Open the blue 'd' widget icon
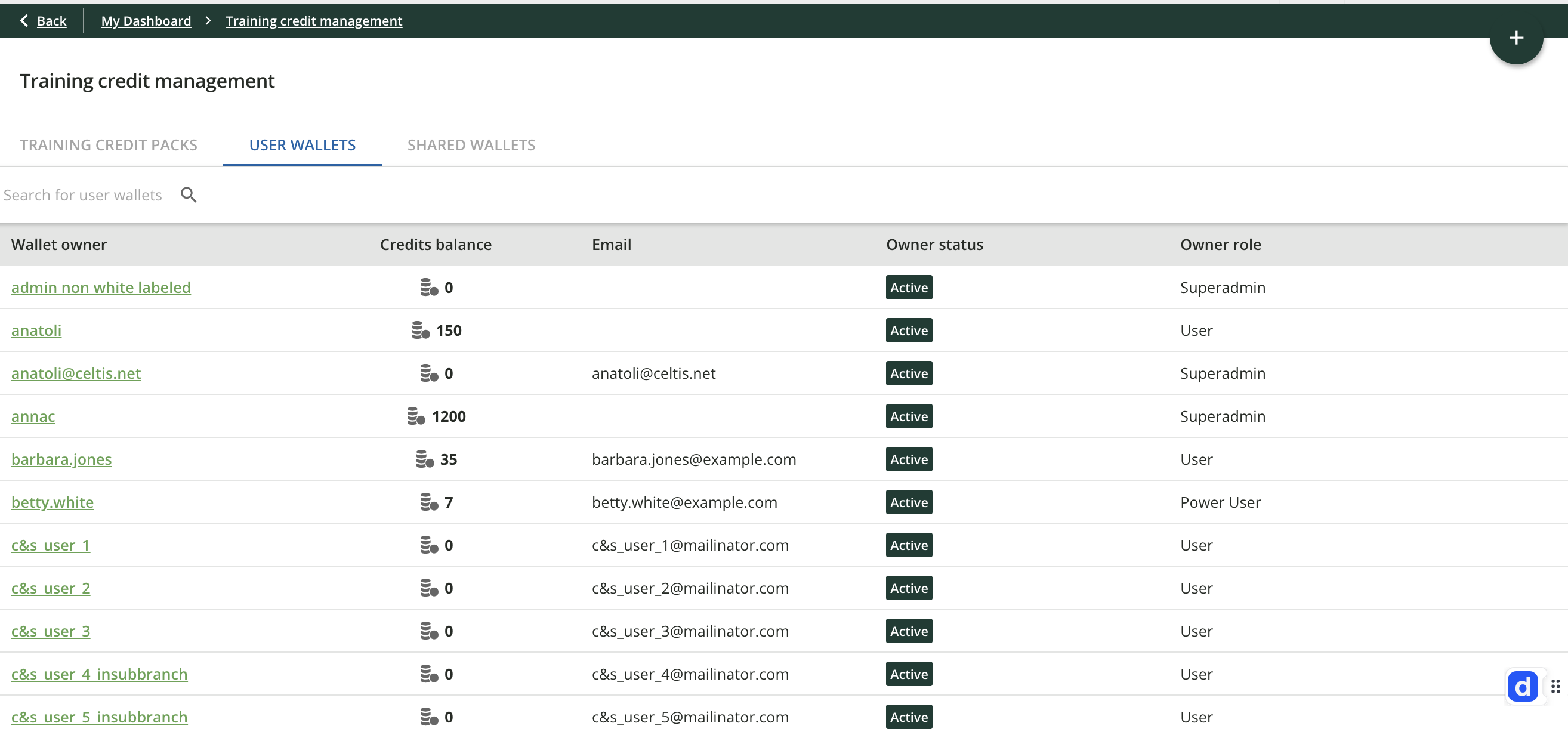Image resolution: width=1568 pixels, height=735 pixels. [x=1522, y=687]
